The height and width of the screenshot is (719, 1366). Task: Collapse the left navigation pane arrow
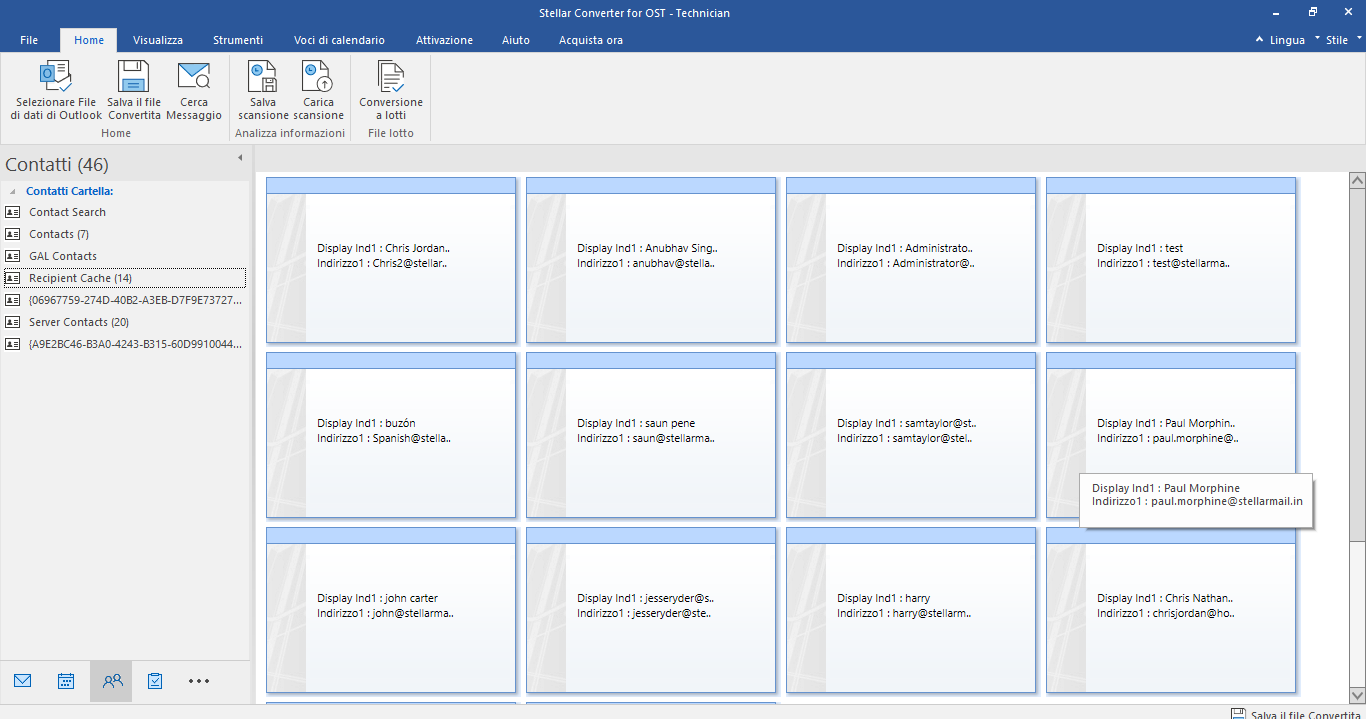[240, 158]
